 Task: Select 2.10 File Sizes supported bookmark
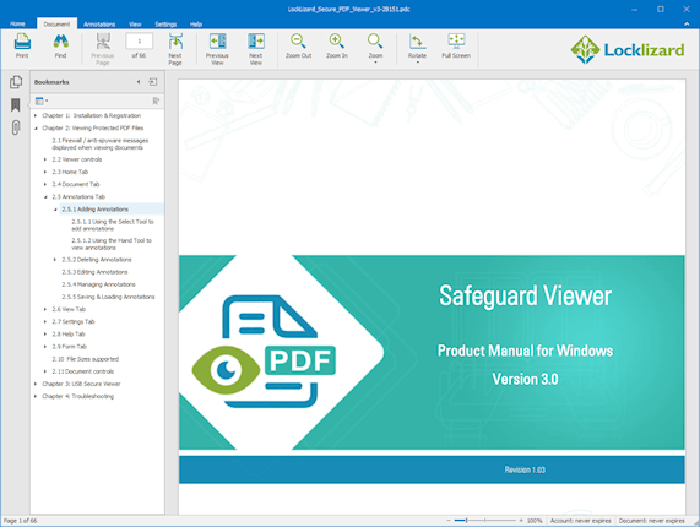[x=85, y=359]
